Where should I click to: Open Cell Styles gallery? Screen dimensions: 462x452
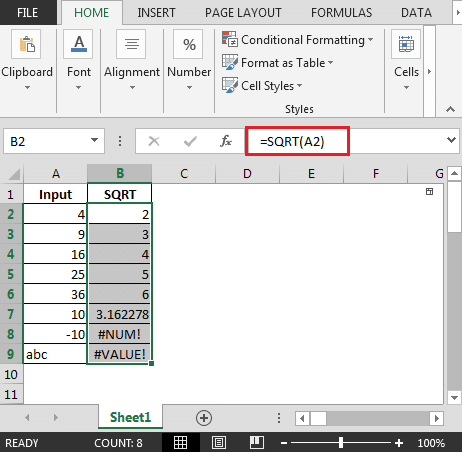262,86
